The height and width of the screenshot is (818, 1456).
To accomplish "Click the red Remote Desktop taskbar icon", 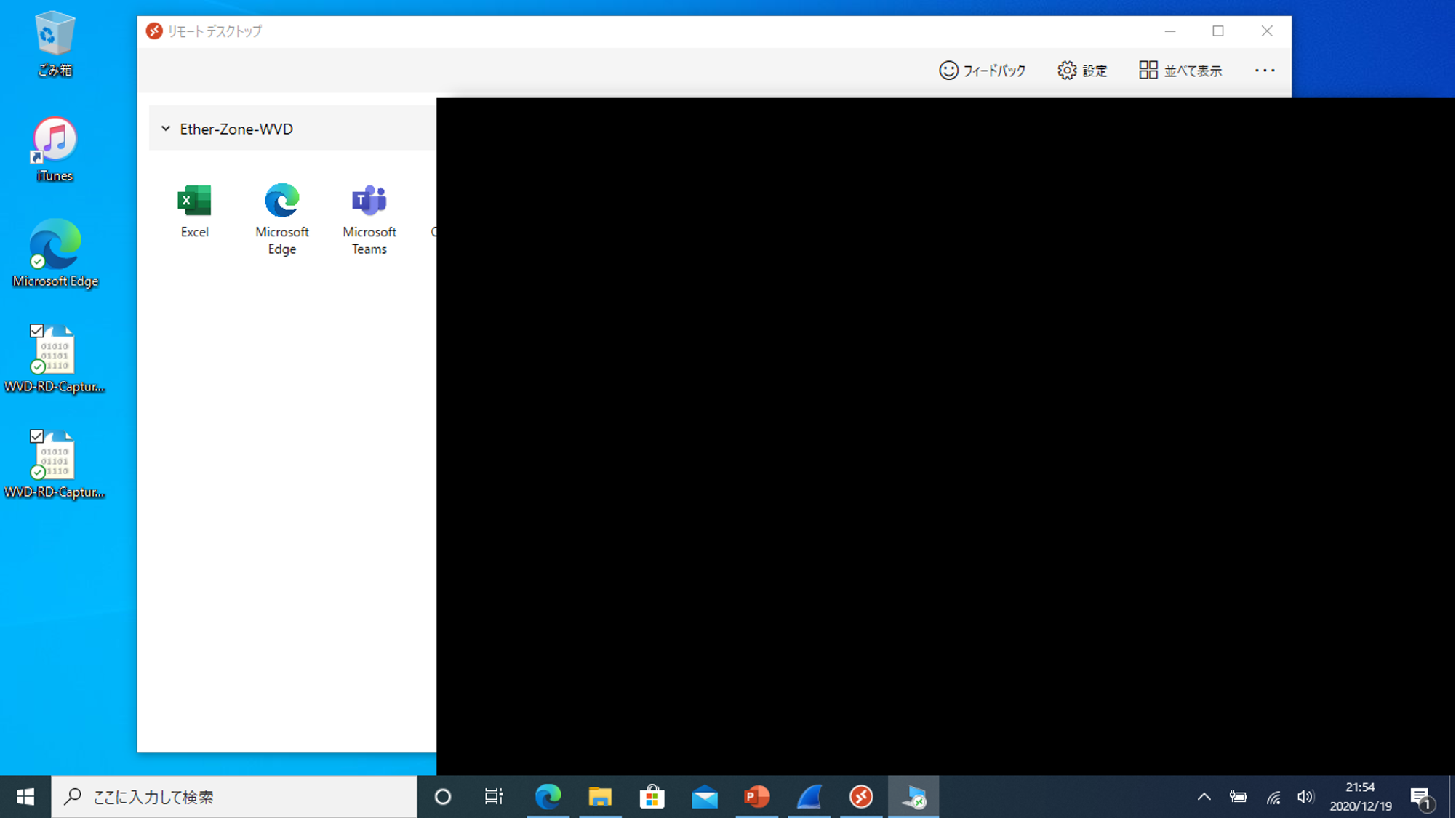I will [861, 797].
